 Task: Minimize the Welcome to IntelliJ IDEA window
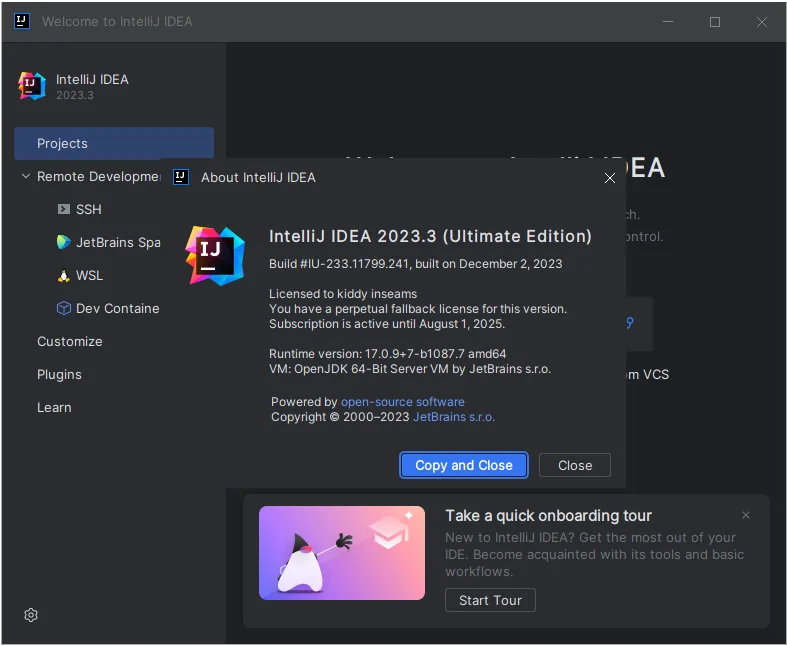point(668,22)
